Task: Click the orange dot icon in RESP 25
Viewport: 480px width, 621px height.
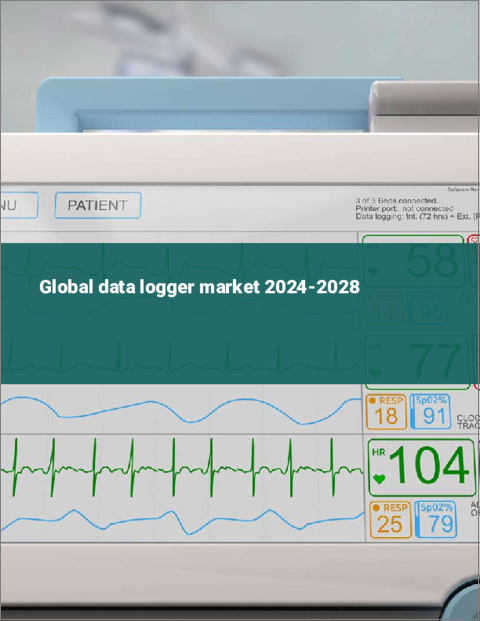Action: pyautogui.click(x=376, y=508)
